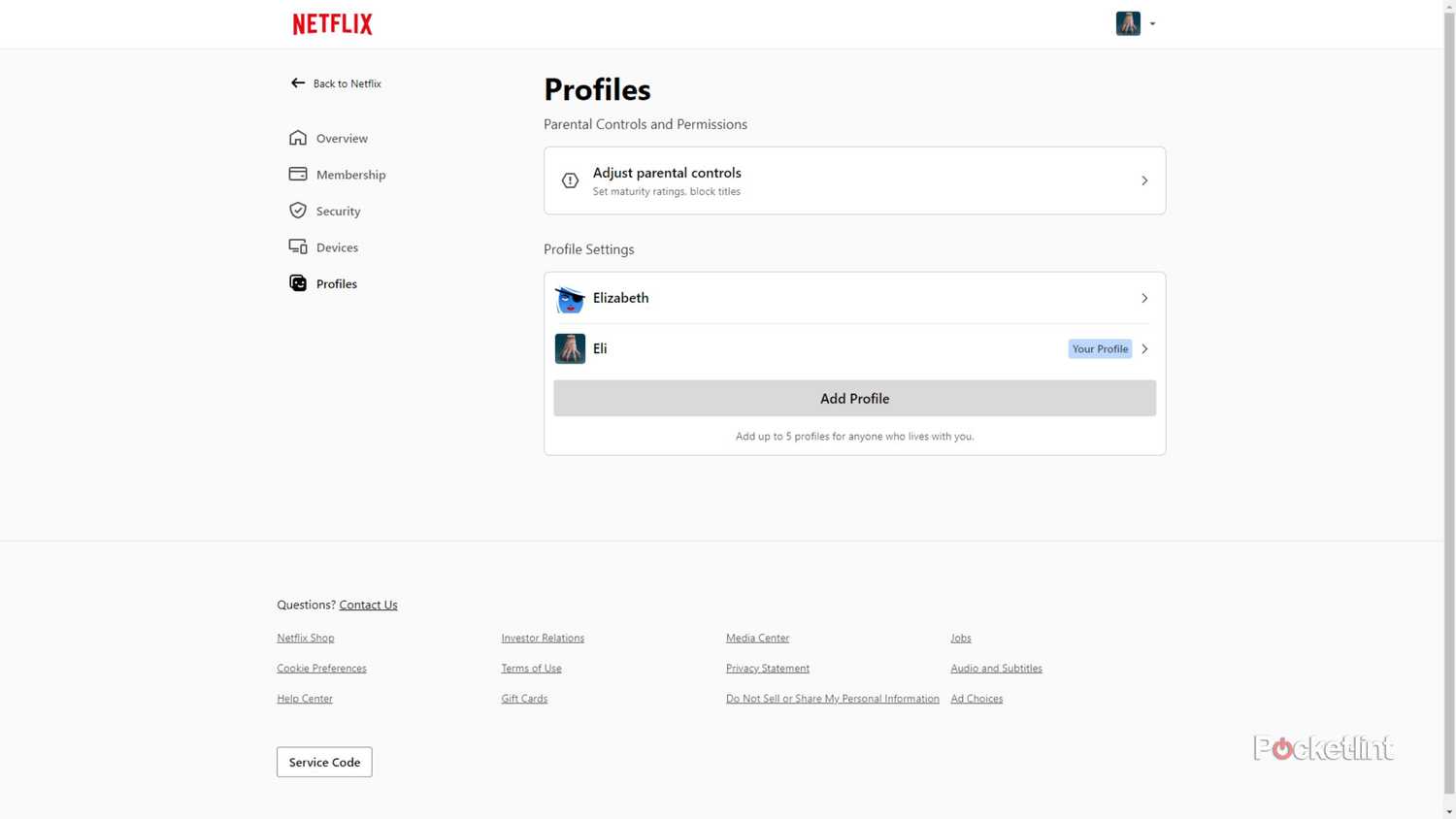The height and width of the screenshot is (819, 1456).
Task: Open the Terms of Use link
Action: click(531, 668)
